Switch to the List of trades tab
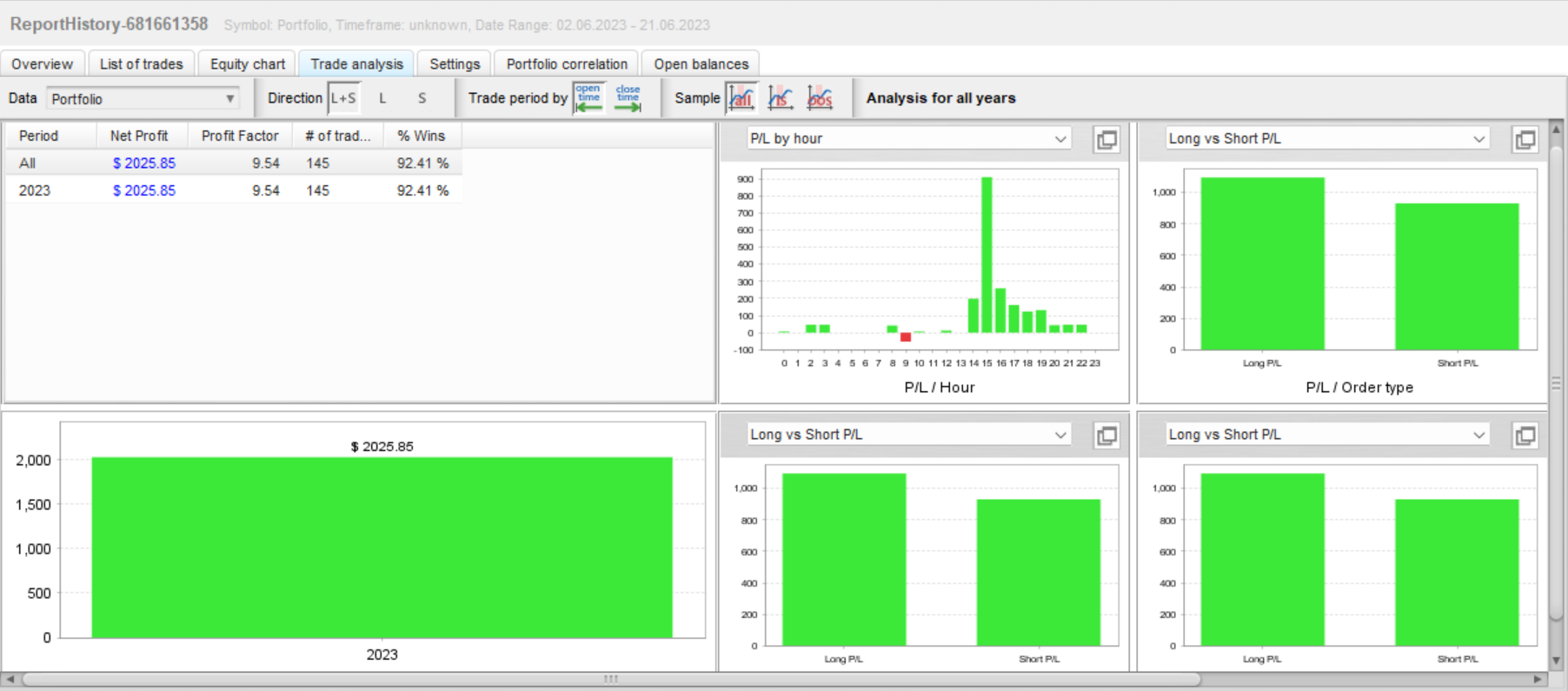This screenshot has height=691, width=1568. (142, 64)
